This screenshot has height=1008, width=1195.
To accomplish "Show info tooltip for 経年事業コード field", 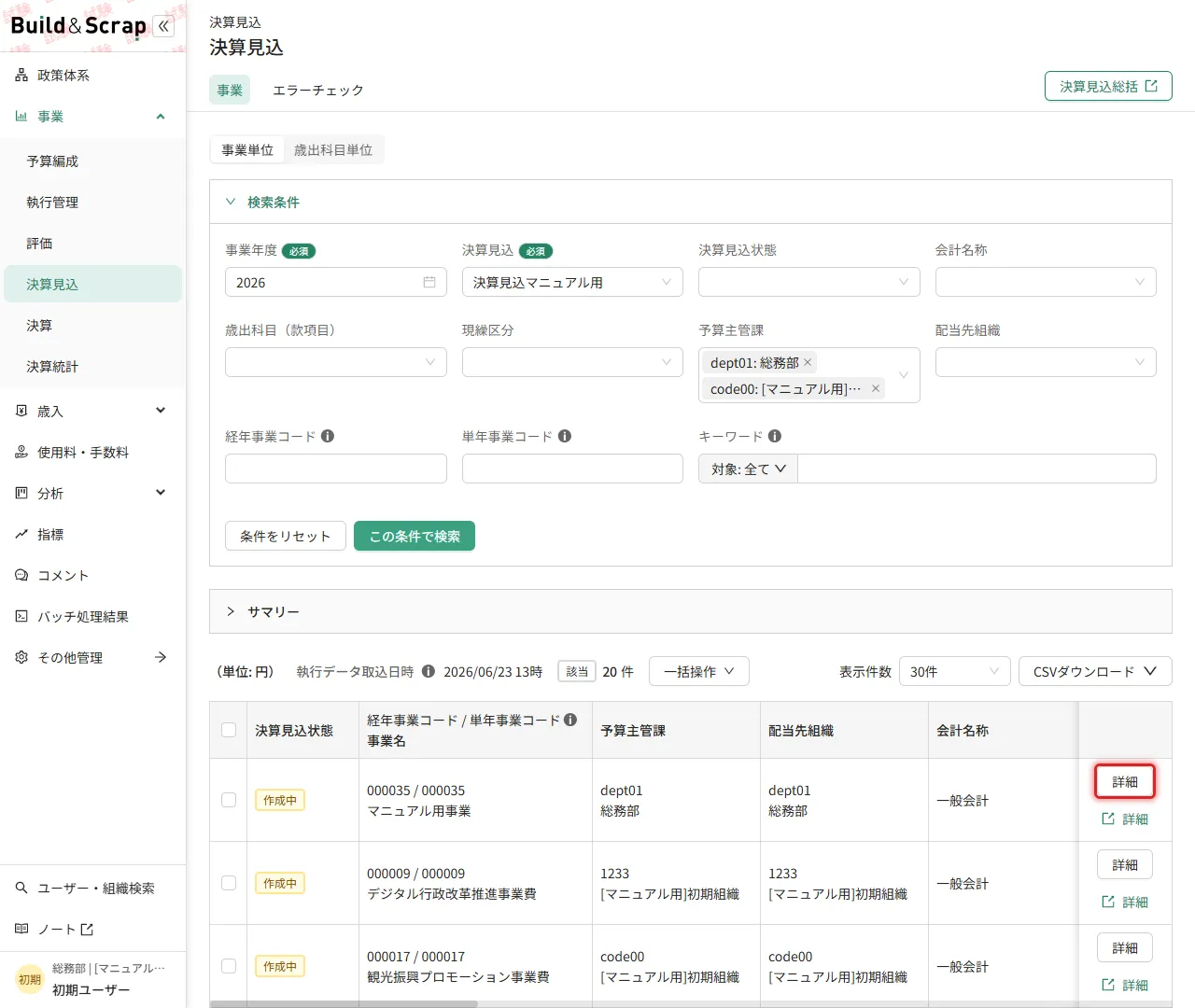I will 328,436.
